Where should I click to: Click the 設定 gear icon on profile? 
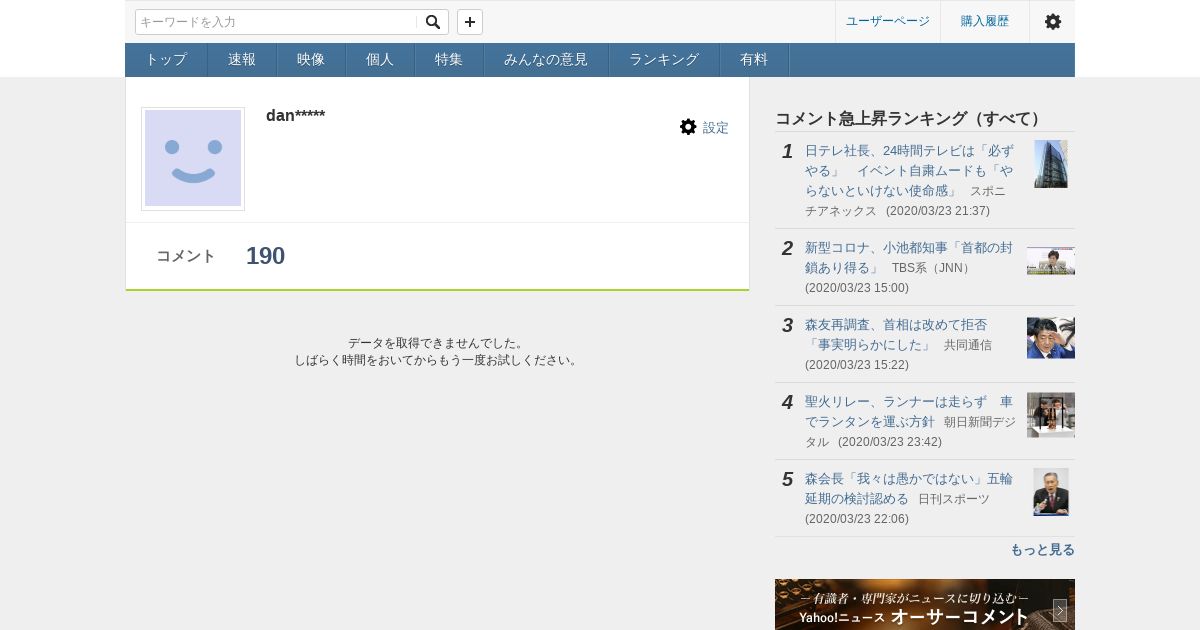688,127
